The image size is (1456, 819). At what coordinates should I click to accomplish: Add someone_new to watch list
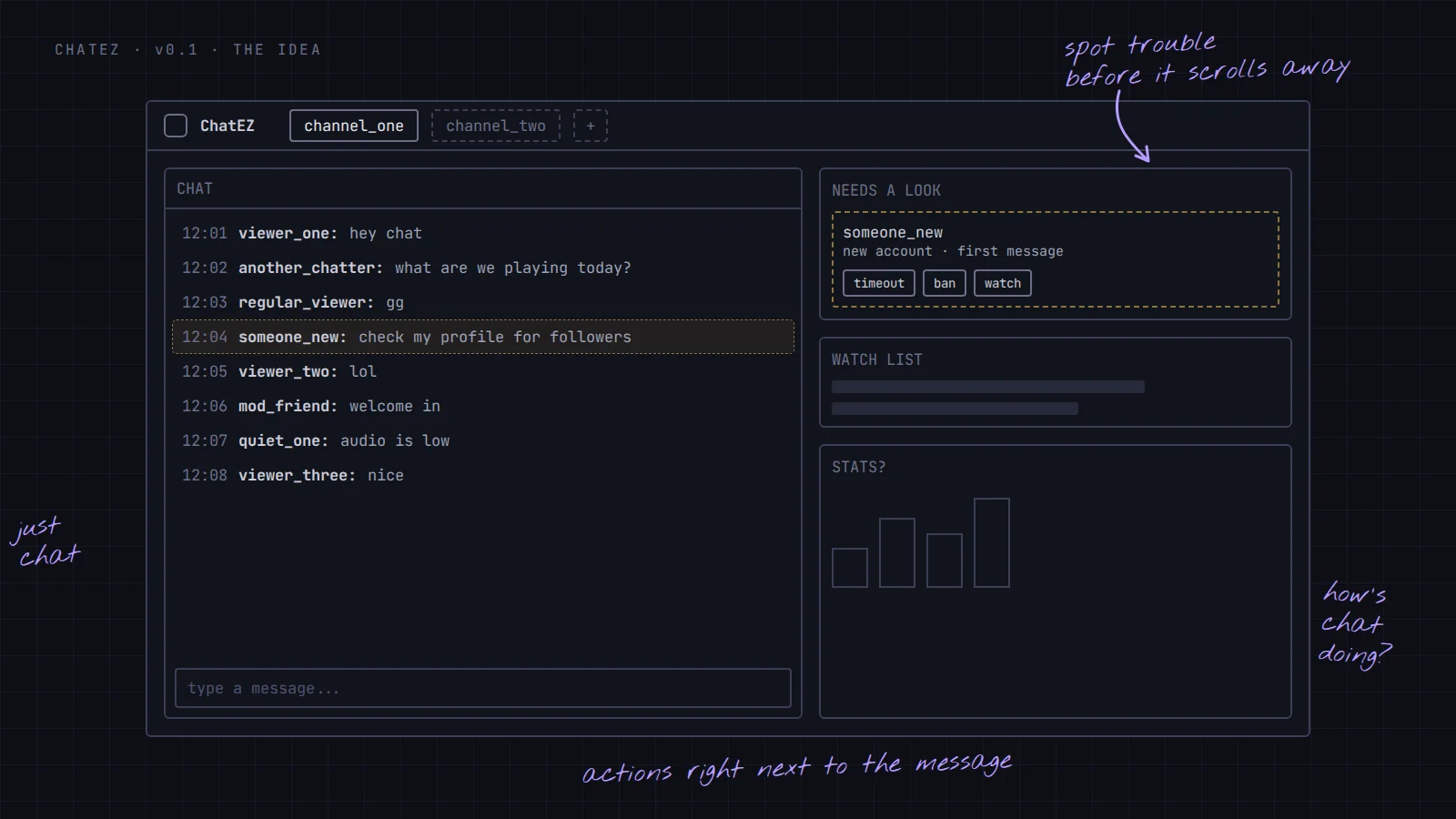pyautogui.click(x=1003, y=283)
